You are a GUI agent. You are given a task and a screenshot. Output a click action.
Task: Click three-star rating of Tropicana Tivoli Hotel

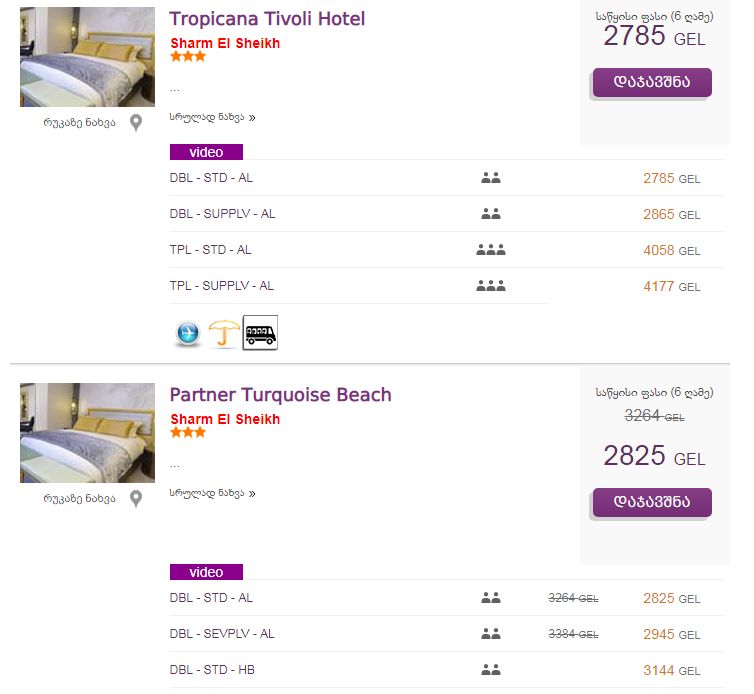click(188, 57)
